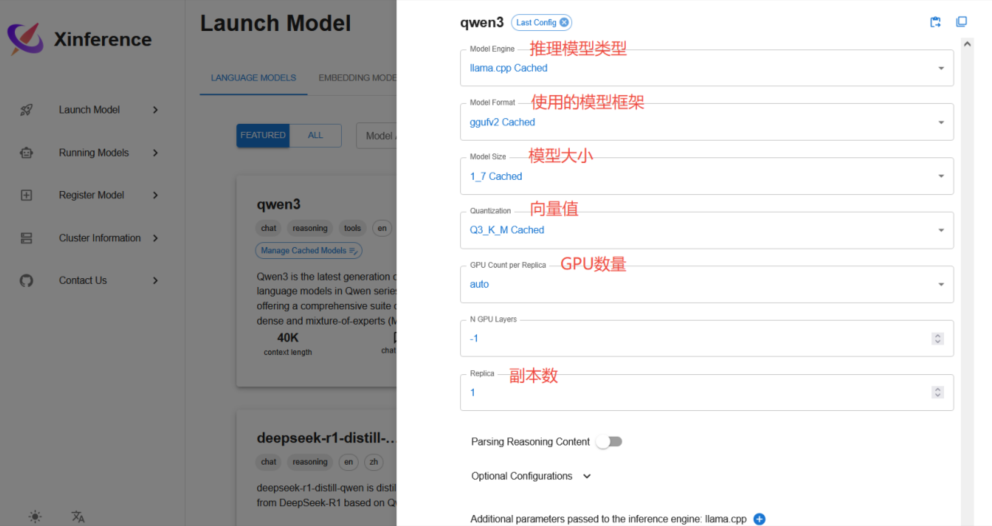Click the Cluster Information server icon
Image resolution: width=992 pixels, height=526 pixels.
point(26,238)
